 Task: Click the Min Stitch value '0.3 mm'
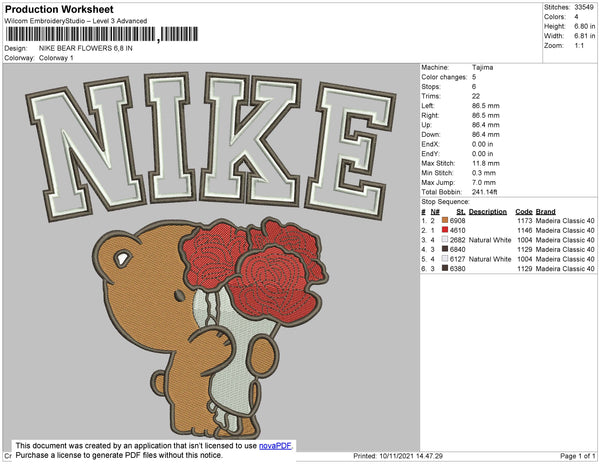coord(484,173)
